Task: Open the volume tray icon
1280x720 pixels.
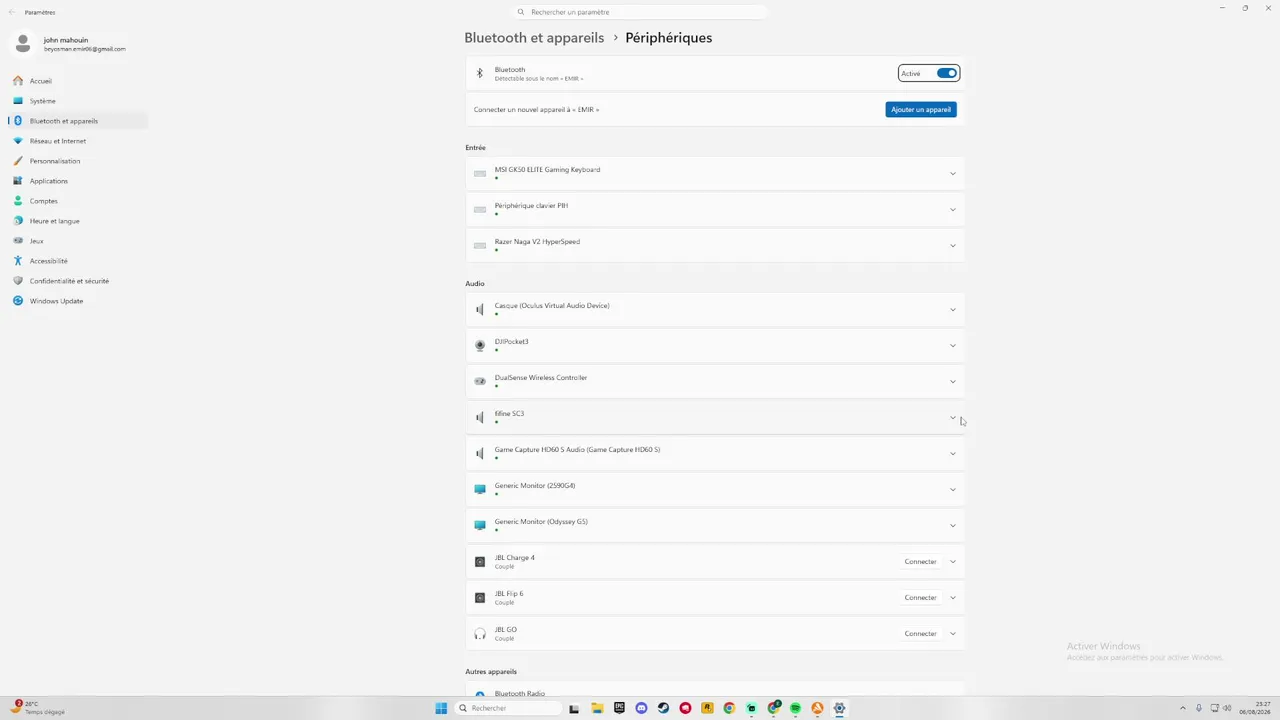Action: coord(1227,708)
